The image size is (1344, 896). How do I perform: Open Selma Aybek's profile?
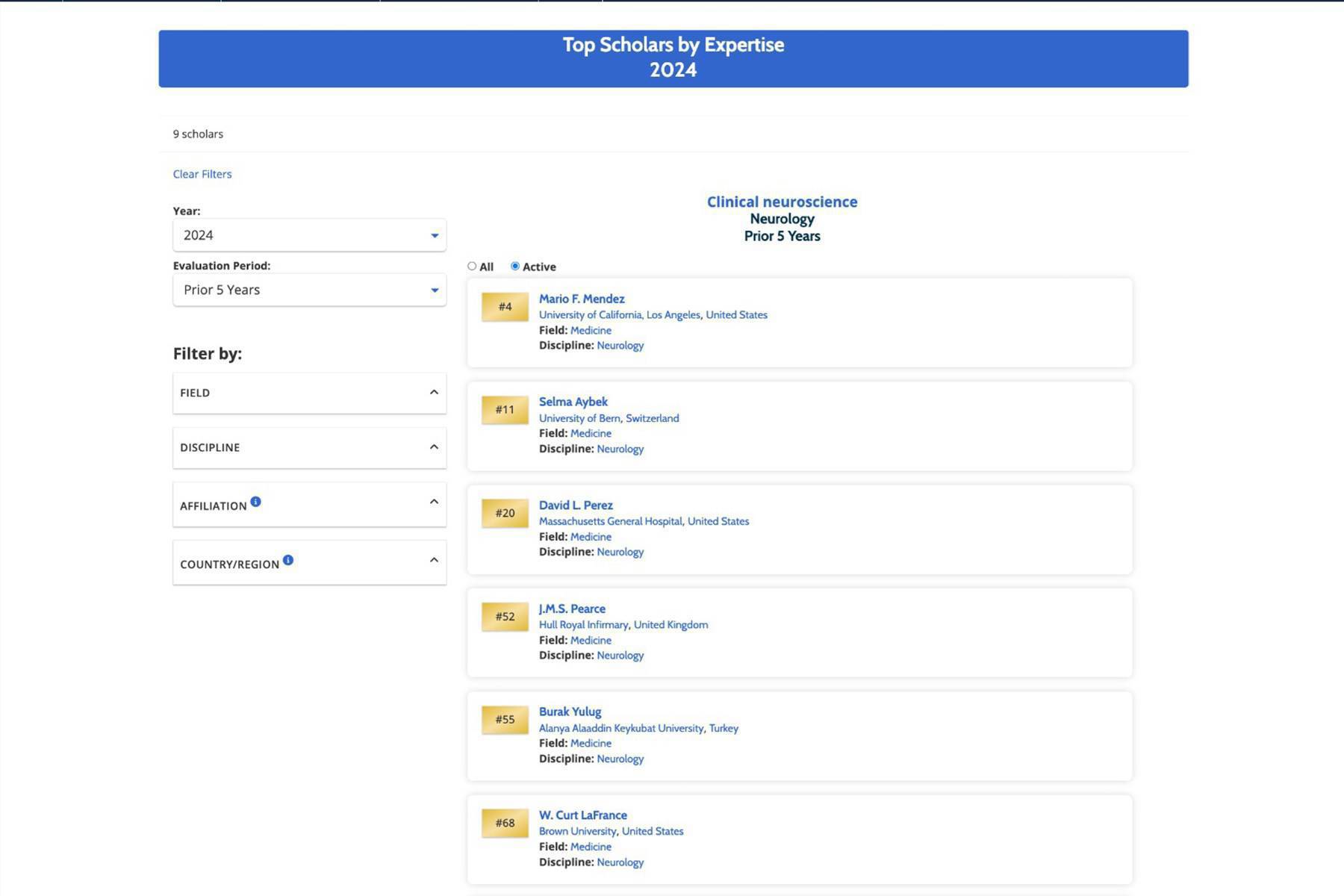pos(573,402)
